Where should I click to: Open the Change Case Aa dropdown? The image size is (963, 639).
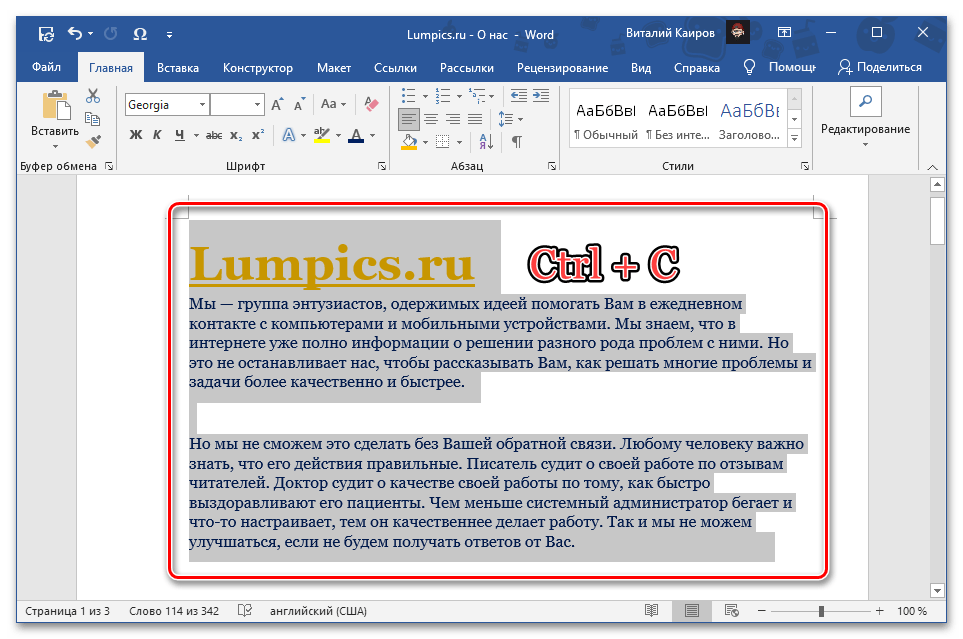(x=333, y=104)
